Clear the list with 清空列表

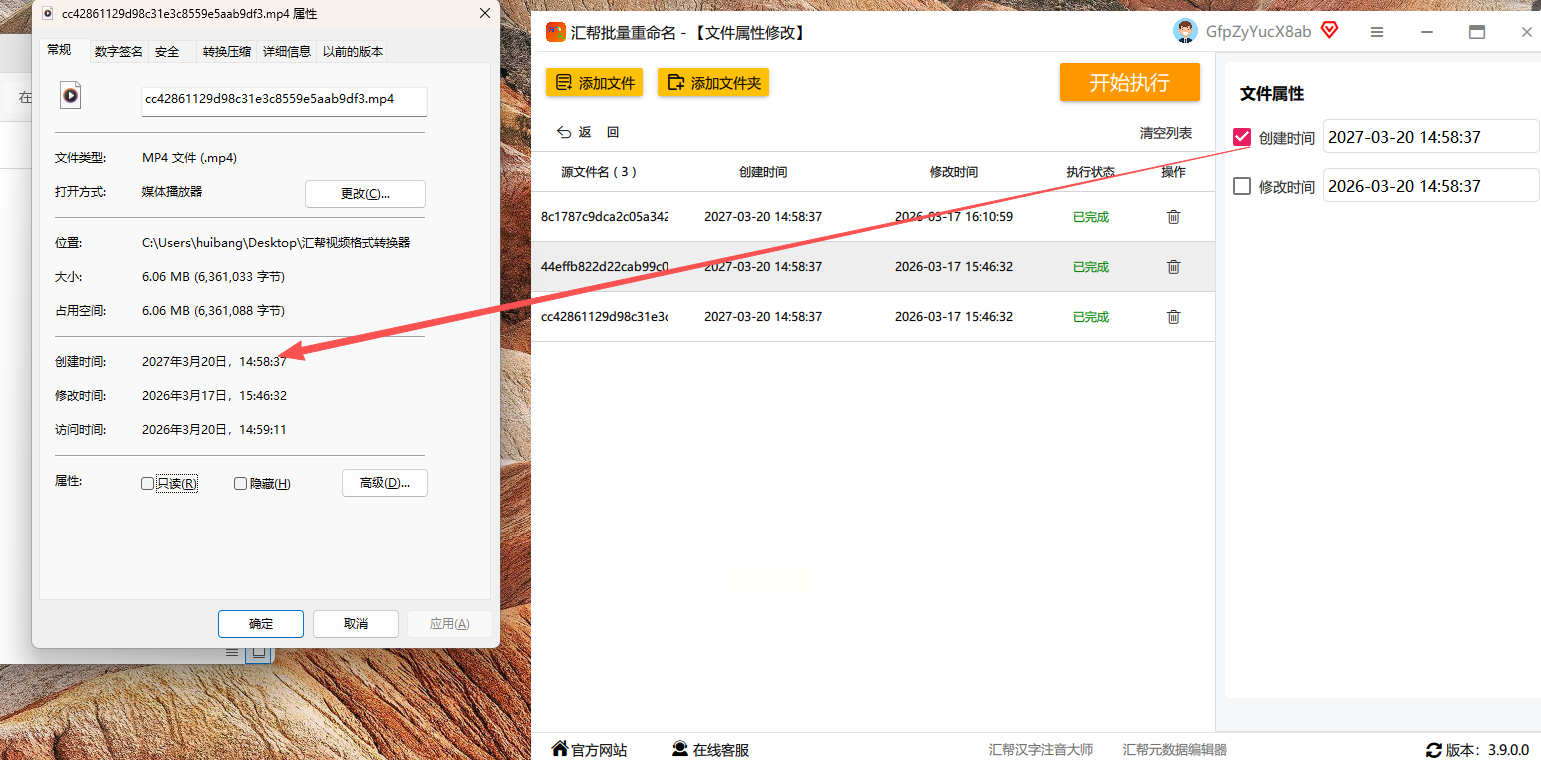click(1166, 133)
